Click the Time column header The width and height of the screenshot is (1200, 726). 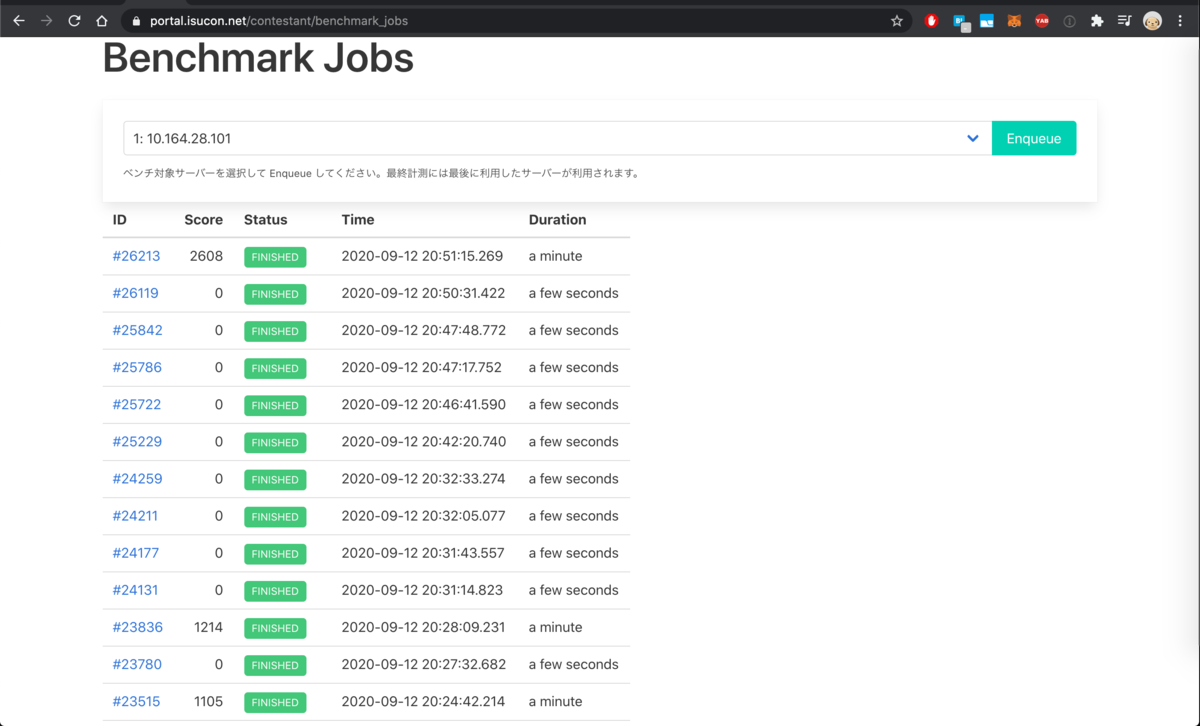click(x=358, y=219)
